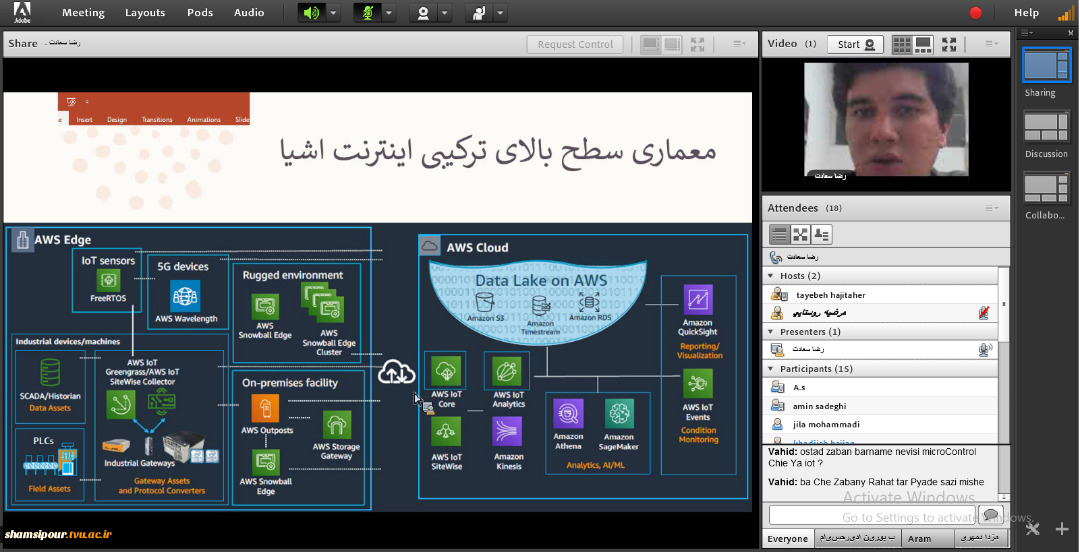The height and width of the screenshot is (552, 1080).
Task: Switch Video pod to grid layout
Action: coord(902,44)
